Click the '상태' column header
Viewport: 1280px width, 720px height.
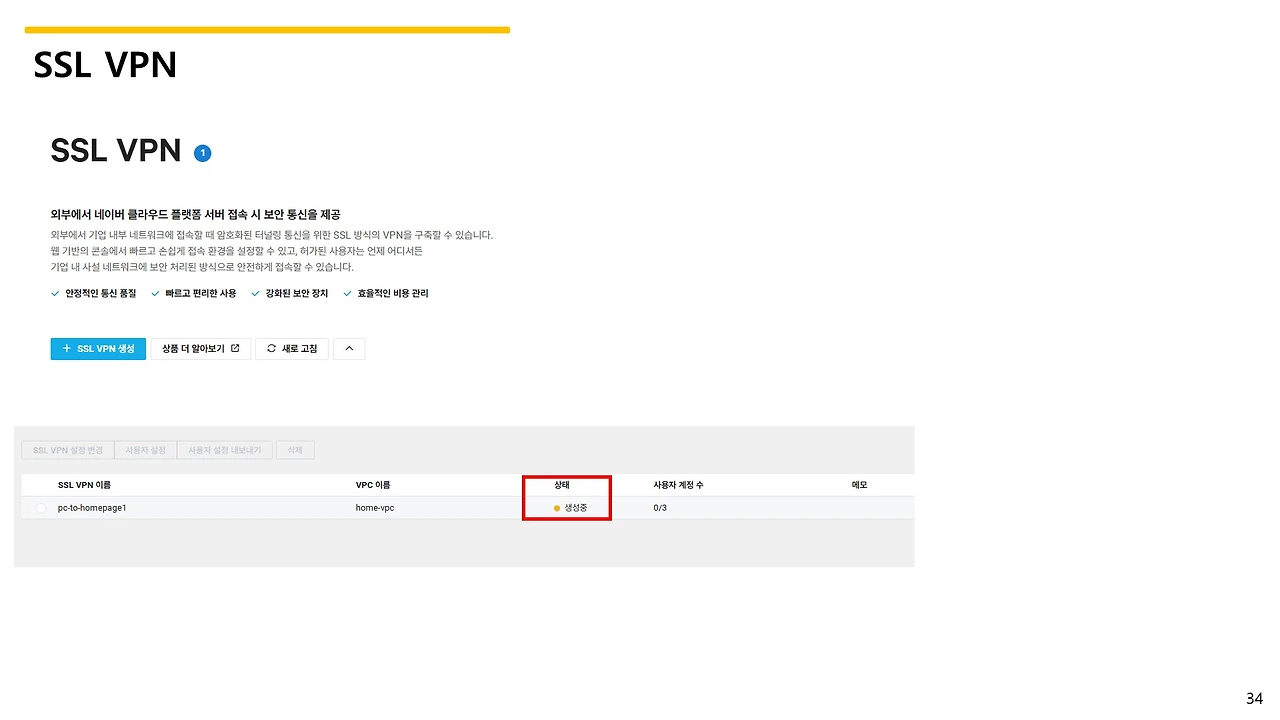(562, 485)
